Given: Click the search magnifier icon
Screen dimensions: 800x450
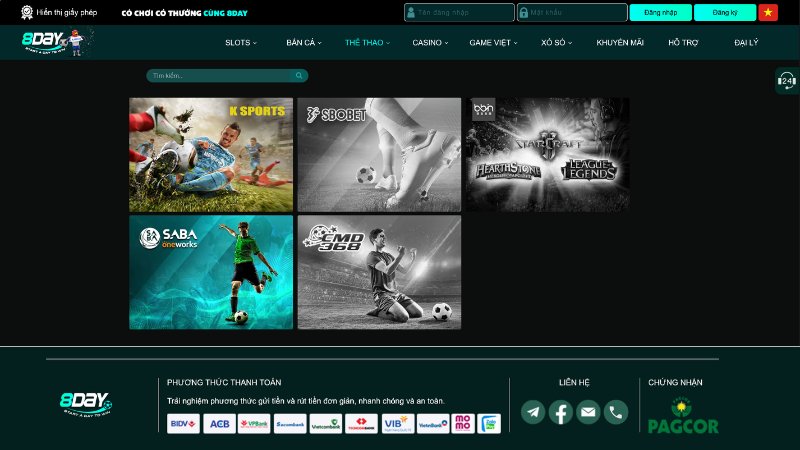Looking at the screenshot, I should (x=299, y=76).
